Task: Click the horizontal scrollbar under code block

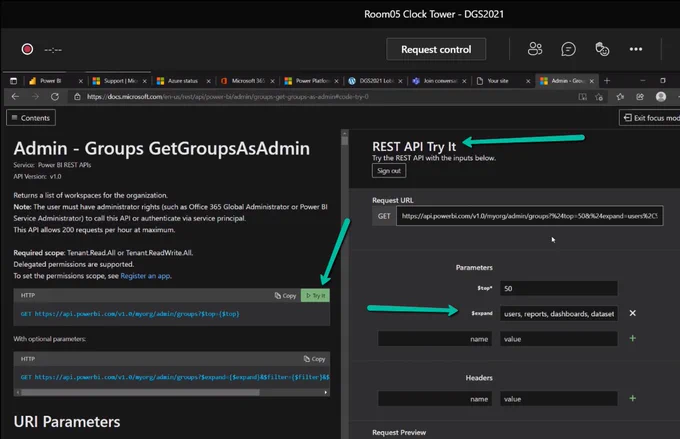Action: [x=140, y=392]
